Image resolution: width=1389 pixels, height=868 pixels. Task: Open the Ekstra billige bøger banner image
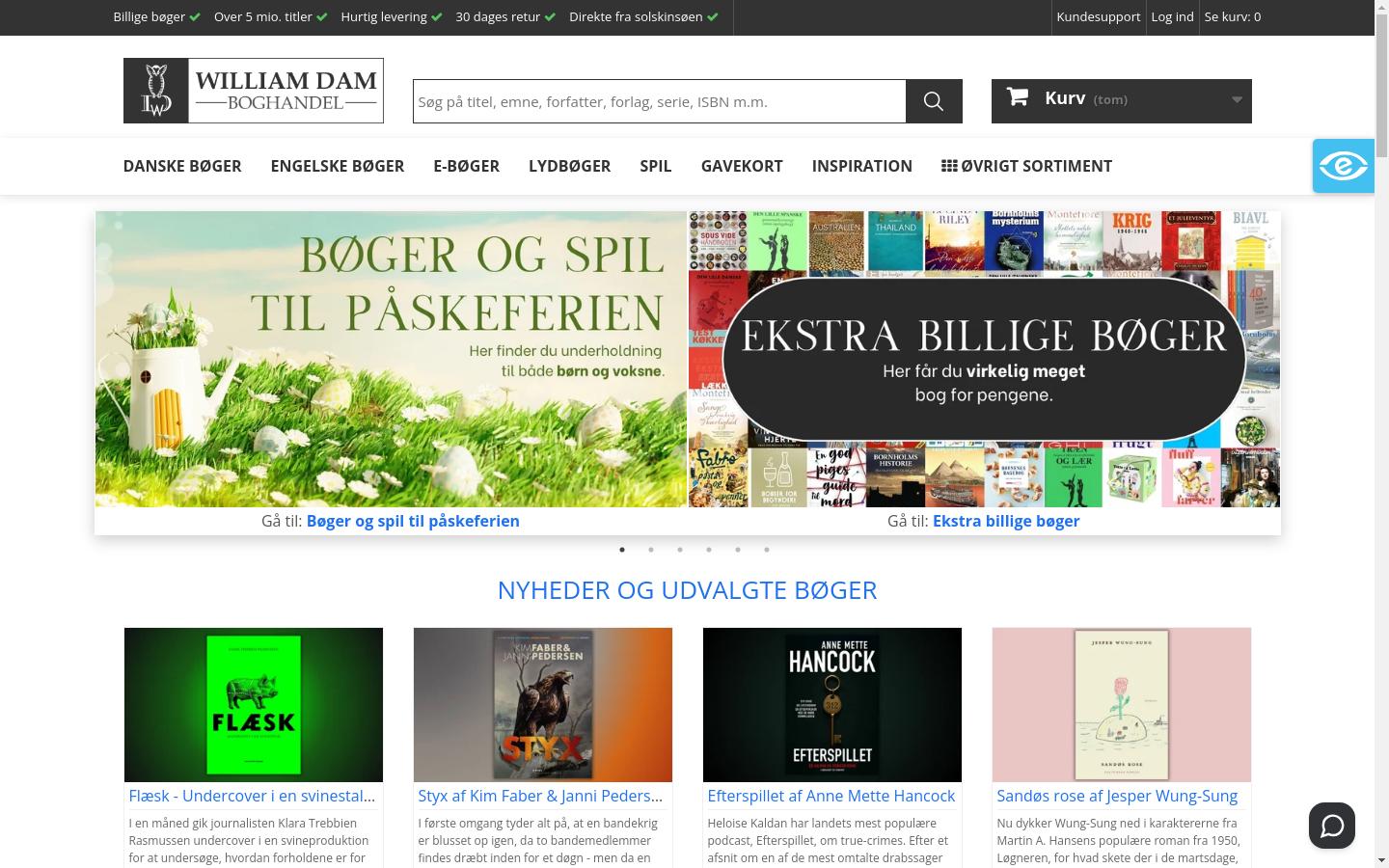tap(984, 359)
